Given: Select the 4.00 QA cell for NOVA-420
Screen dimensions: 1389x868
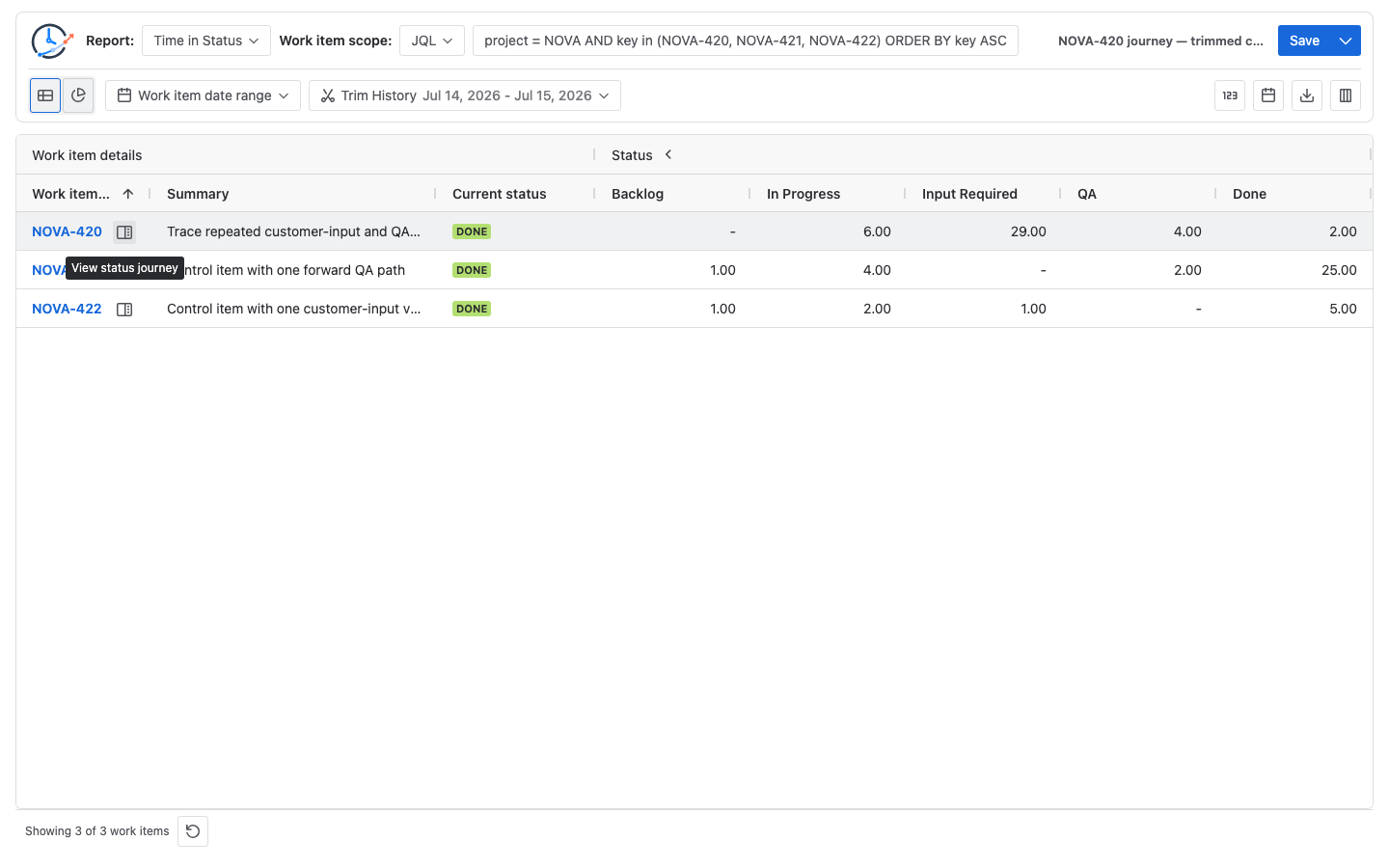Looking at the screenshot, I should 1138,231.
